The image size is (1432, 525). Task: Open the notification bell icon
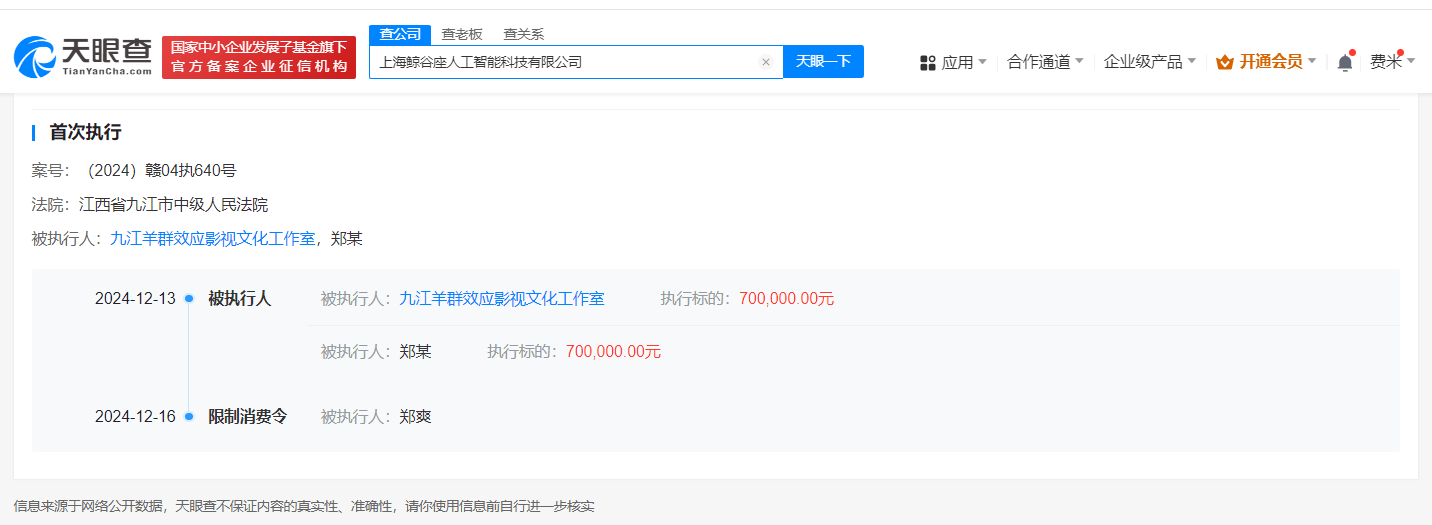1345,62
